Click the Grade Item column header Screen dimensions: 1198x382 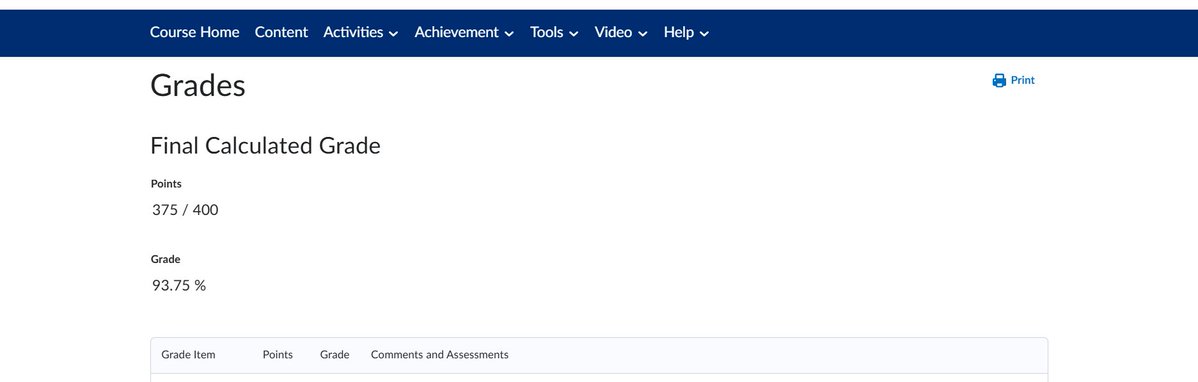(188, 354)
